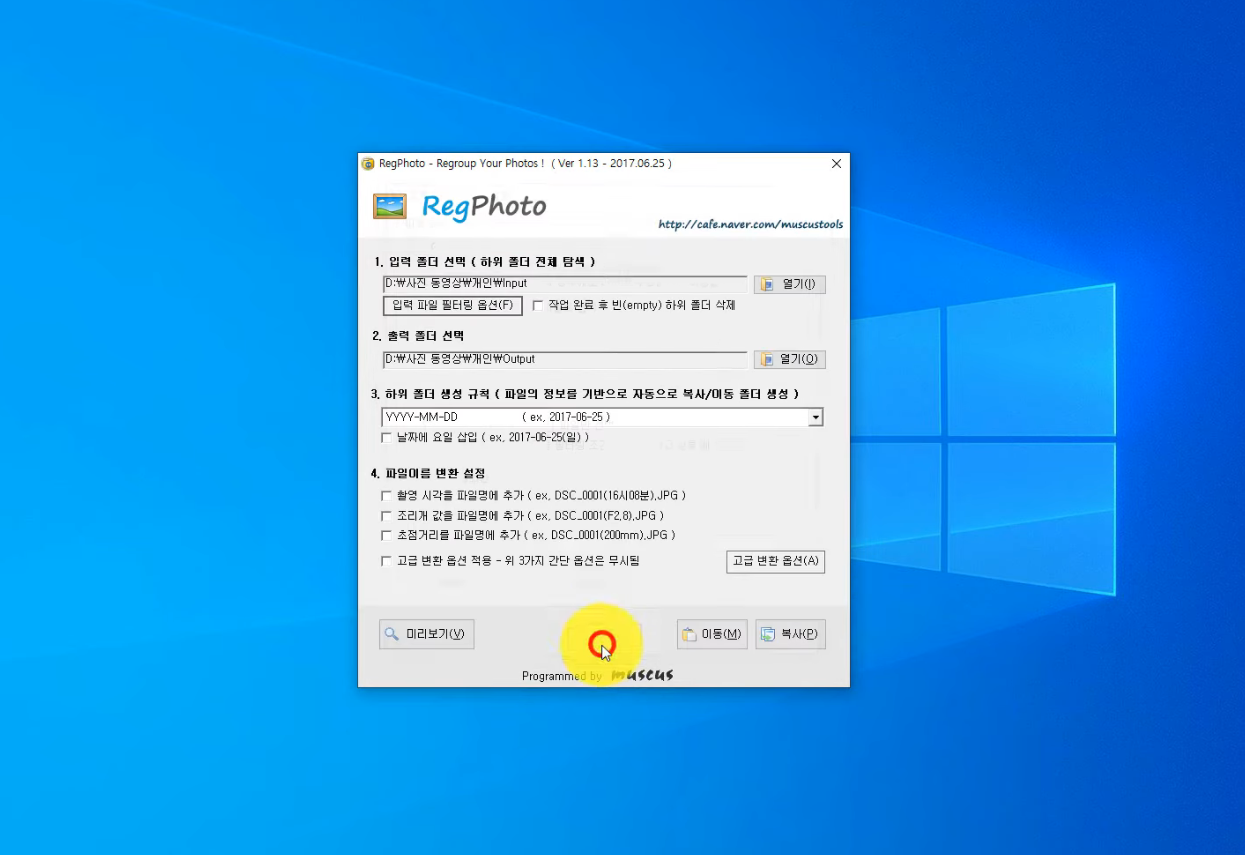The width and height of the screenshot is (1245, 855).
Task: Open the 고급 변환 옵션(A) button
Action: pos(775,561)
